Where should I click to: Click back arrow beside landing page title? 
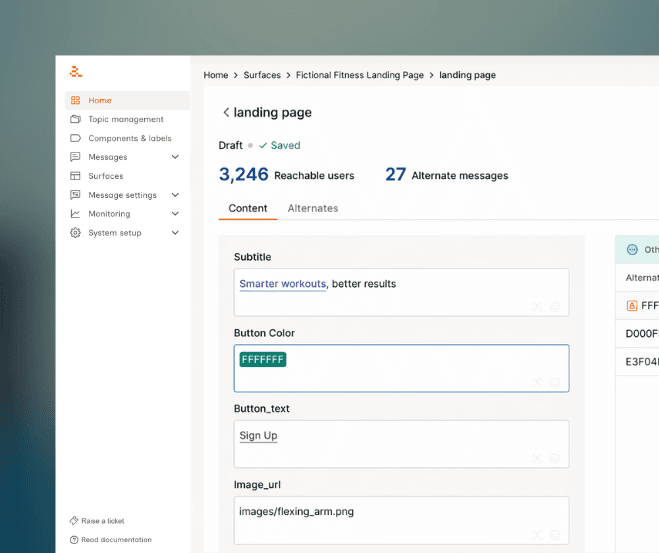(226, 113)
